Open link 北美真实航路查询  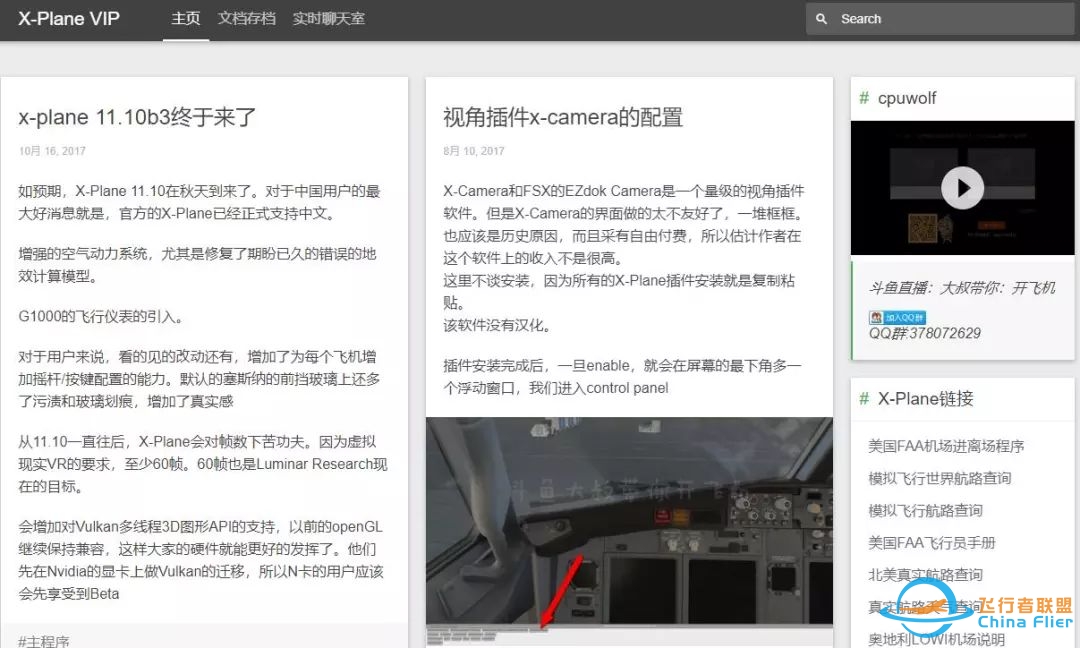click(926, 575)
